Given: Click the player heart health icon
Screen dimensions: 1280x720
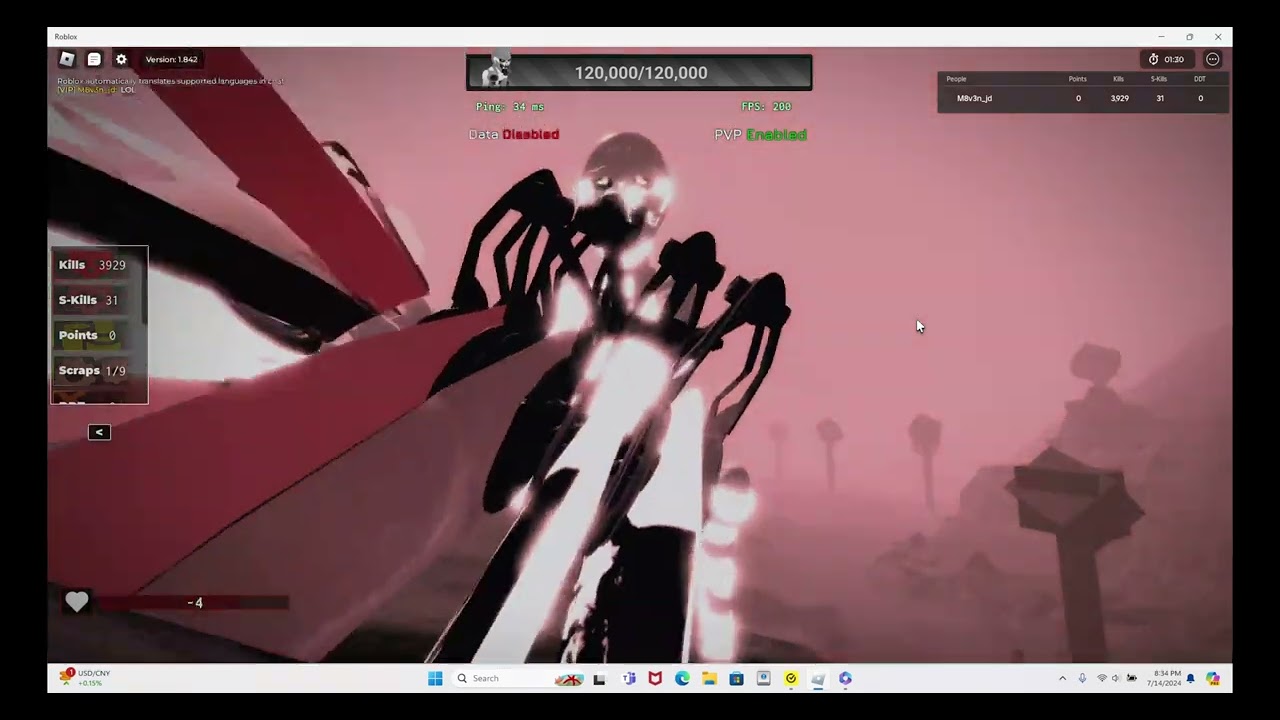Looking at the screenshot, I should [x=77, y=601].
